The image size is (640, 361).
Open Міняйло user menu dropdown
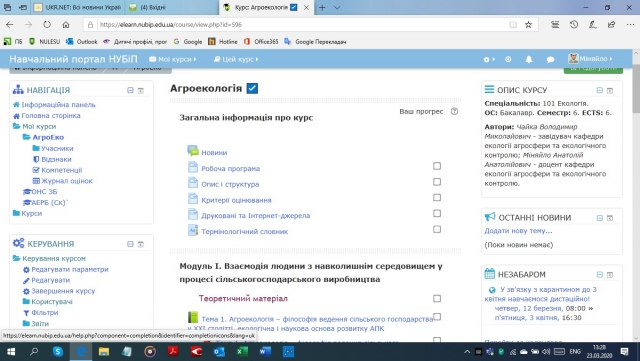(x=591, y=59)
